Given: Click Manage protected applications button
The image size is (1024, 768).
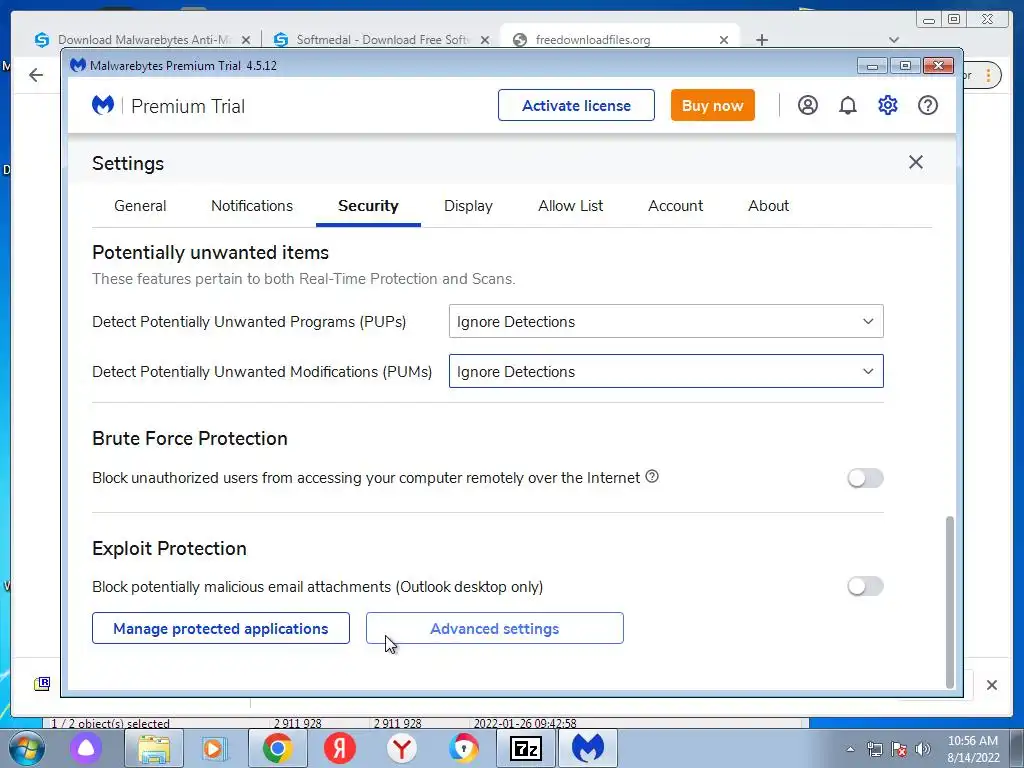Looking at the screenshot, I should [221, 628].
